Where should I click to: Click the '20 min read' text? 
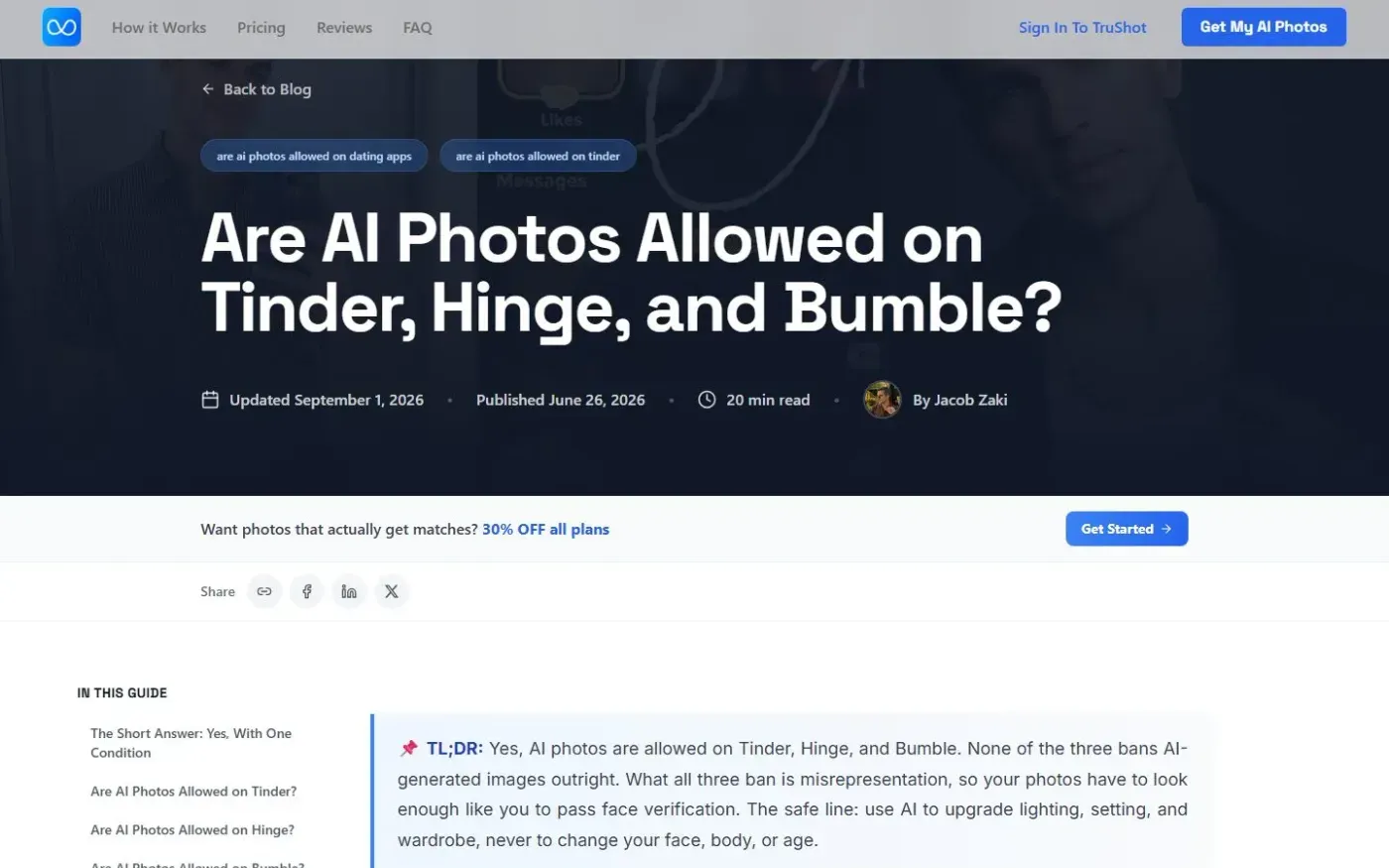point(768,400)
